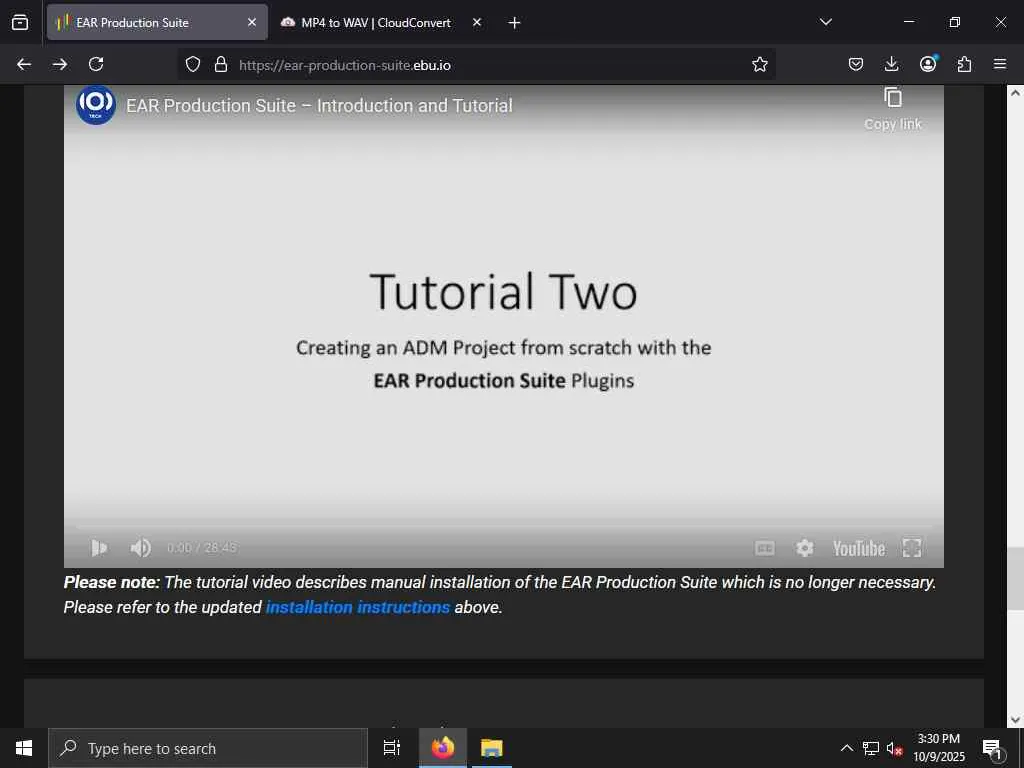Open the extensions panel
1024x768 pixels.
tap(964, 64)
